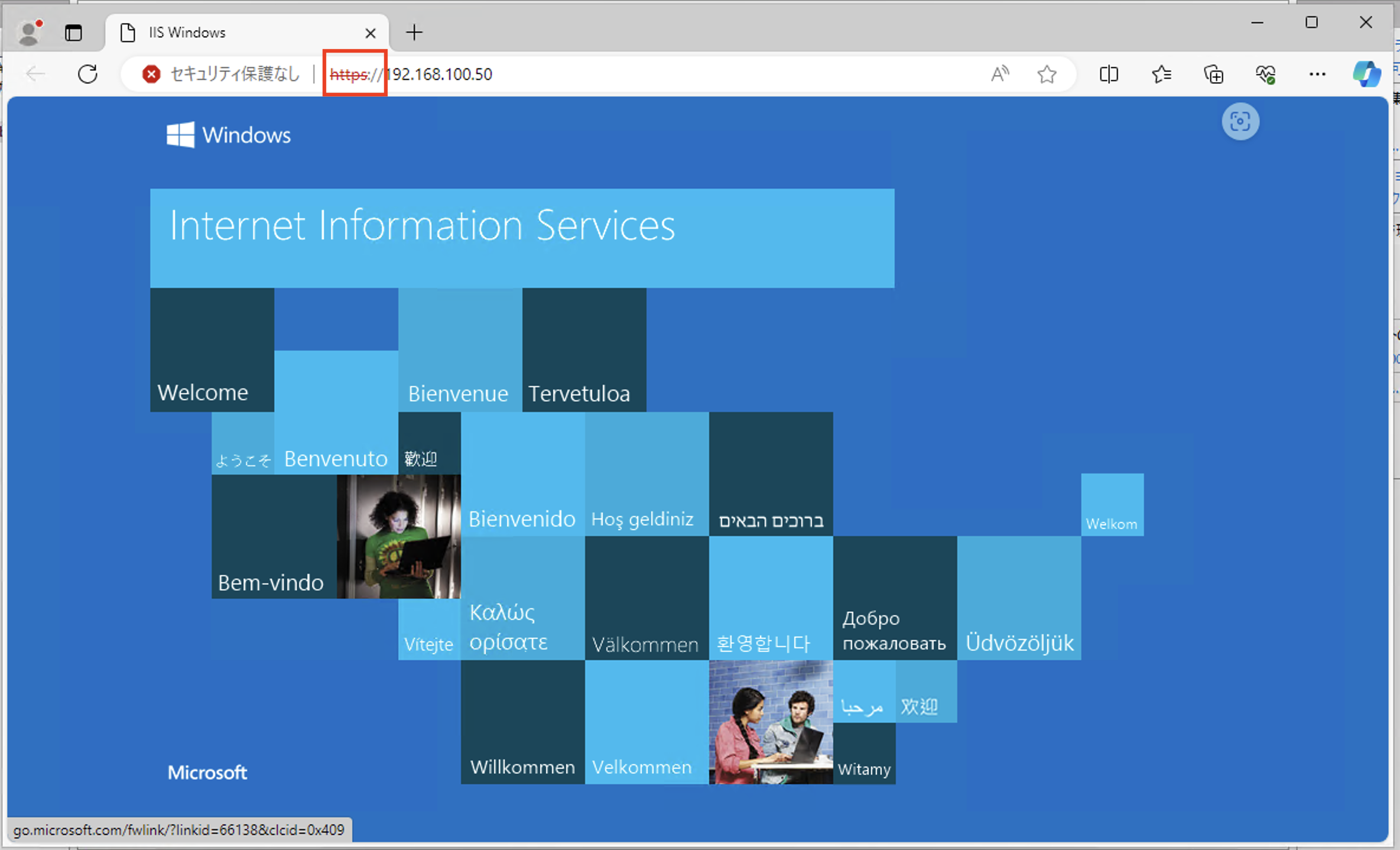
Task: Click the Välkommen tile
Action: pos(647,598)
